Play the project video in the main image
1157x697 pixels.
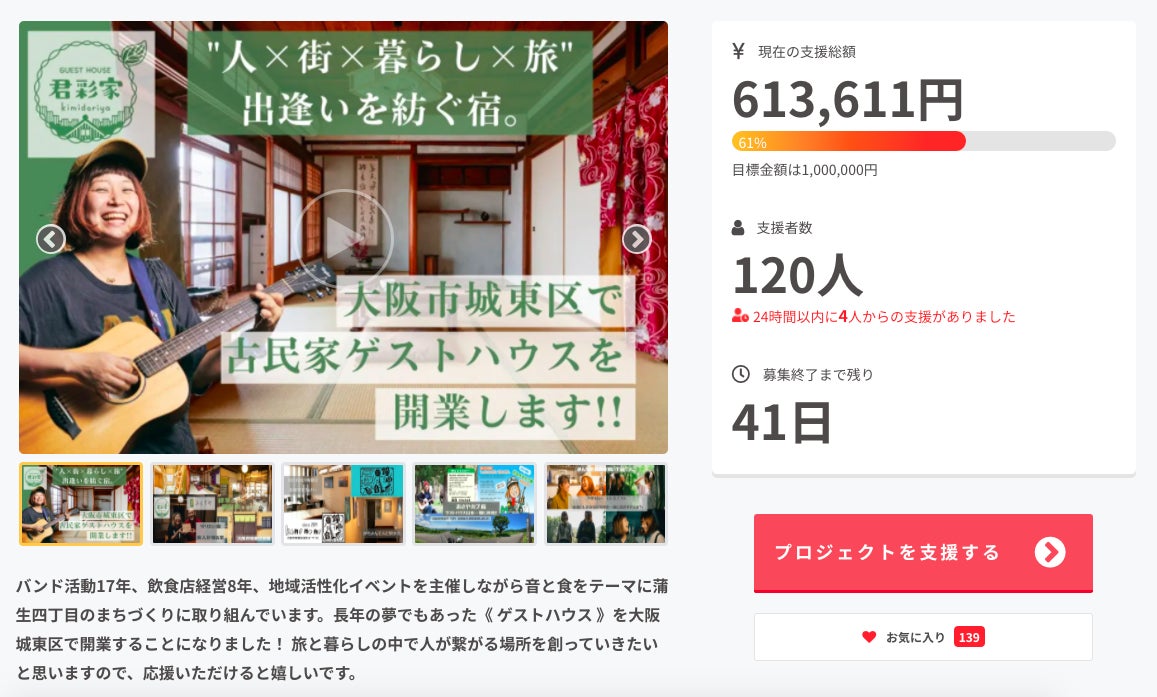tap(344, 239)
